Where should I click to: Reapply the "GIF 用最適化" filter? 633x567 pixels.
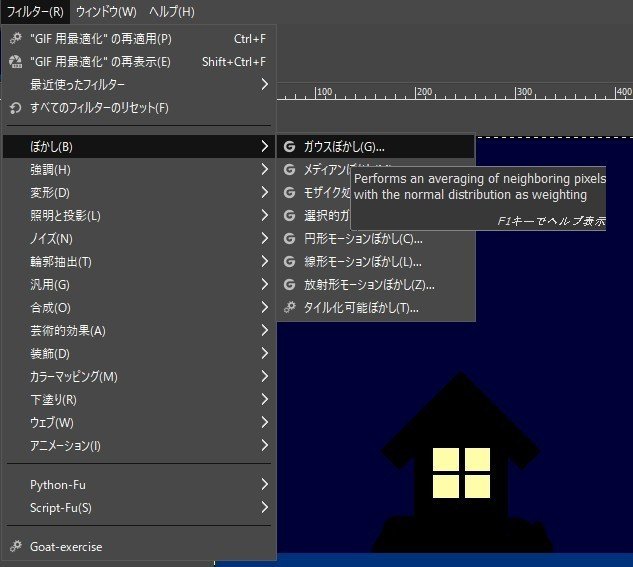coord(139,39)
